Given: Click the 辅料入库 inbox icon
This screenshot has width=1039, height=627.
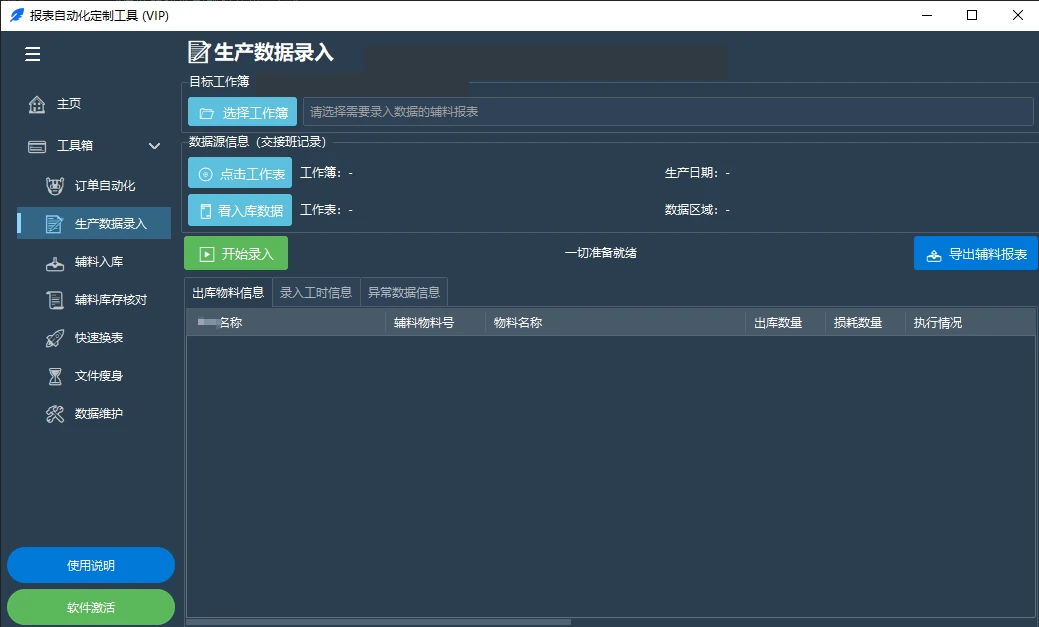Looking at the screenshot, I should point(55,263).
